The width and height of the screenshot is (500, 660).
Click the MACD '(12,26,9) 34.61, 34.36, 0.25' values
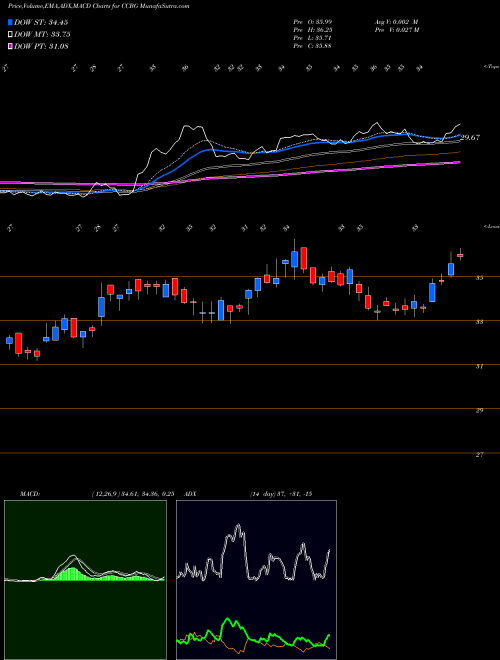(x=133, y=494)
